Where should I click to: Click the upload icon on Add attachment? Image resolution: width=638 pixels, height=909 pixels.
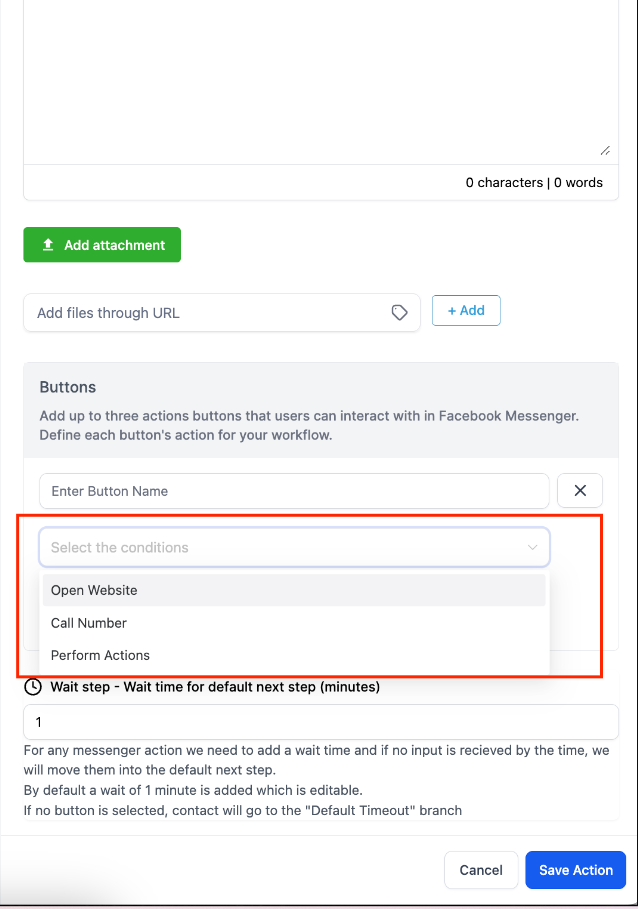[48, 245]
